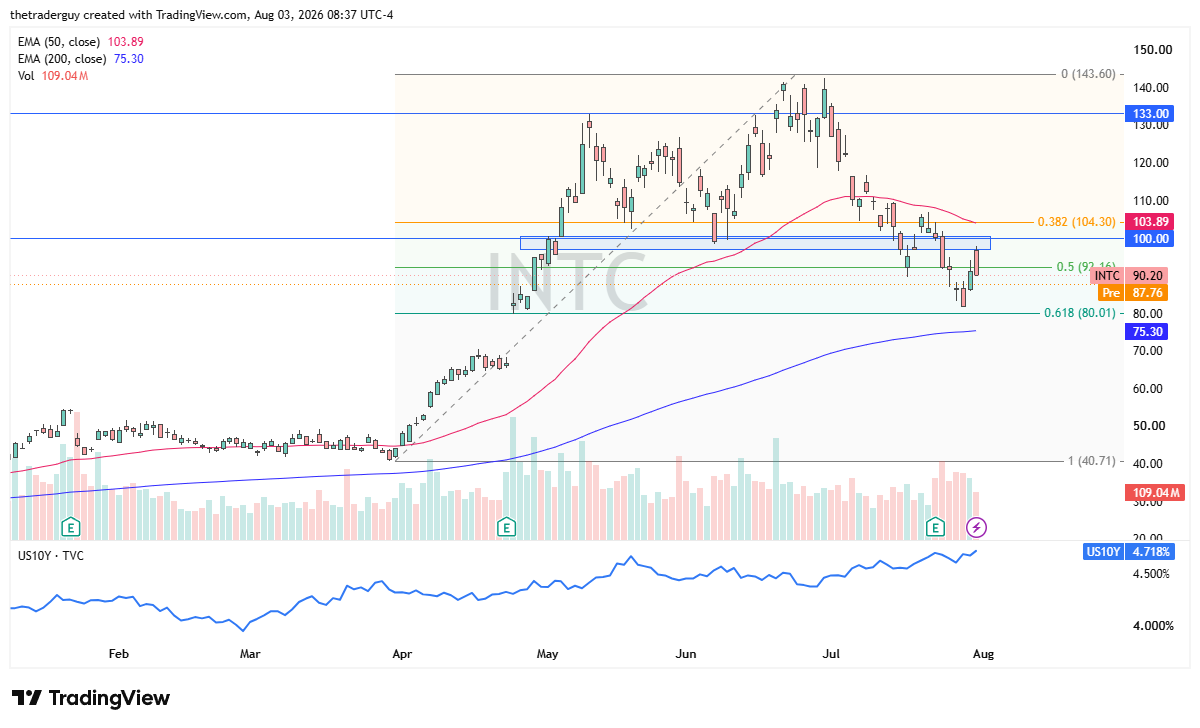Click the Mar label on time axis
This screenshot has width=1200, height=728.
click(251, 654)
